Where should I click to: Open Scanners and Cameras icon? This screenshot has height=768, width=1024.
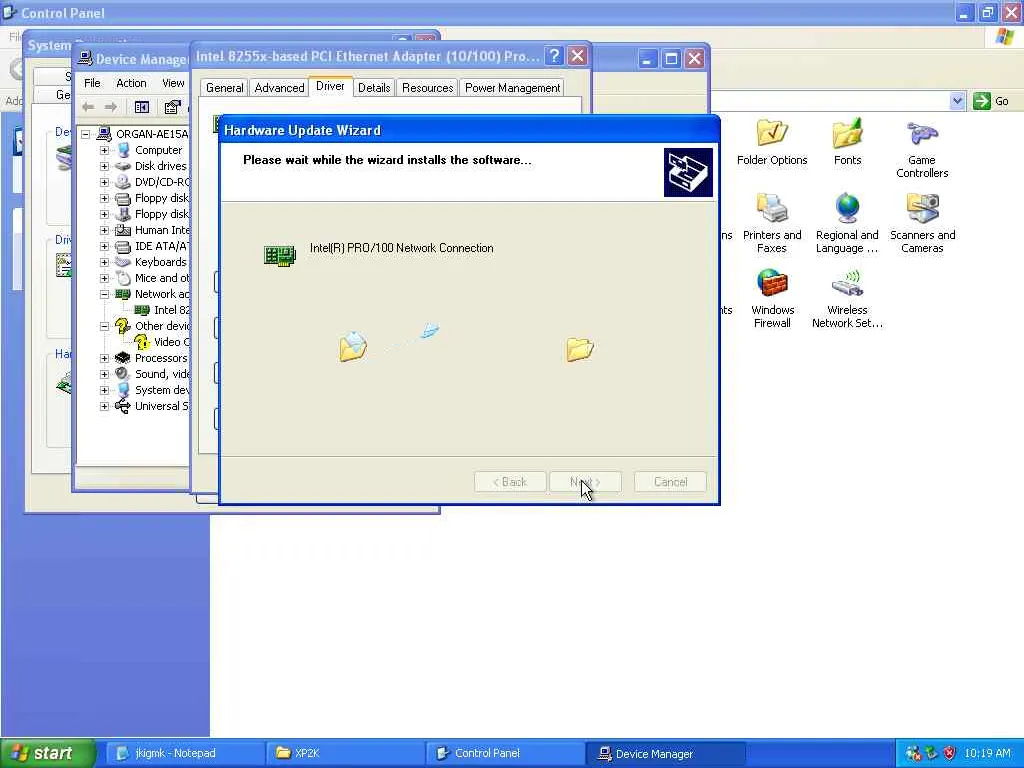point(922,224)
